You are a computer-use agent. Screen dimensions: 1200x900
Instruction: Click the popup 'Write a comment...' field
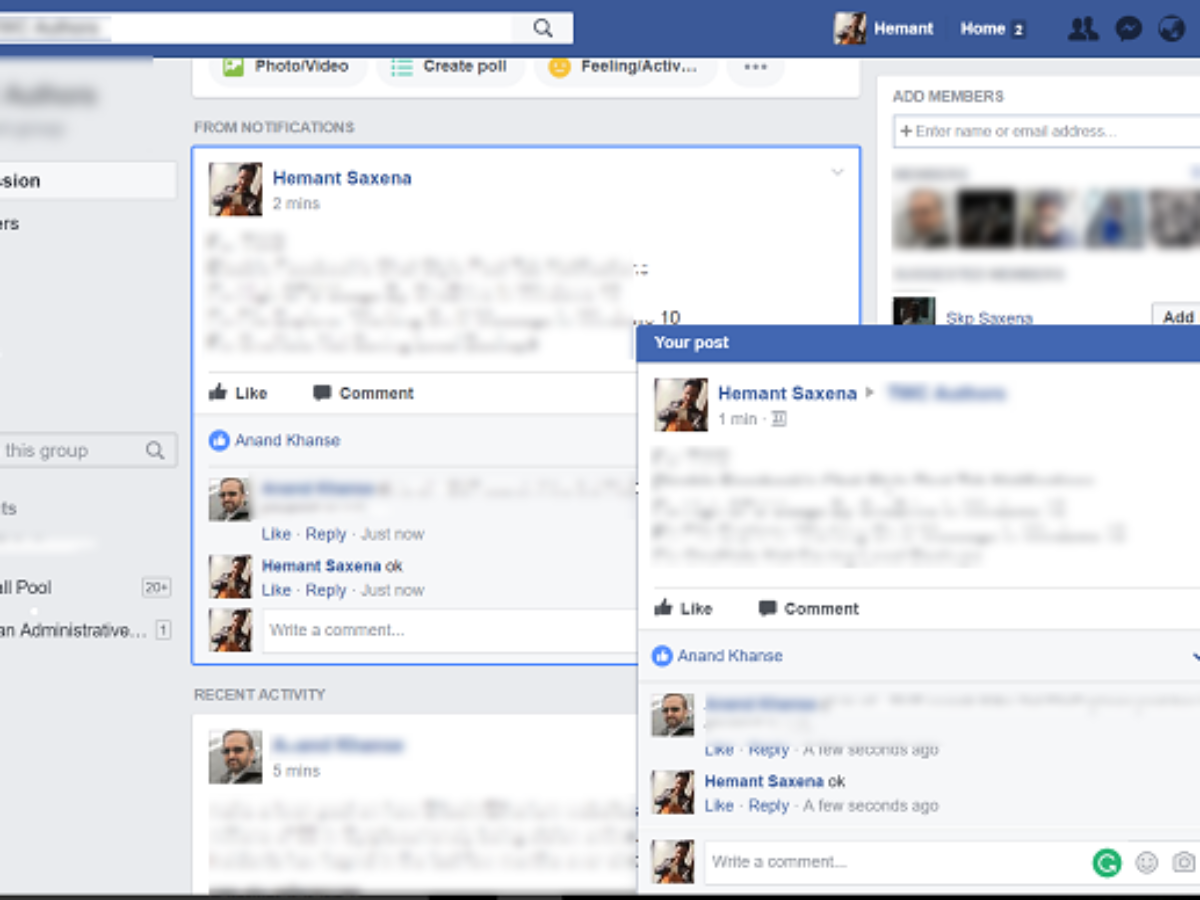895,861
